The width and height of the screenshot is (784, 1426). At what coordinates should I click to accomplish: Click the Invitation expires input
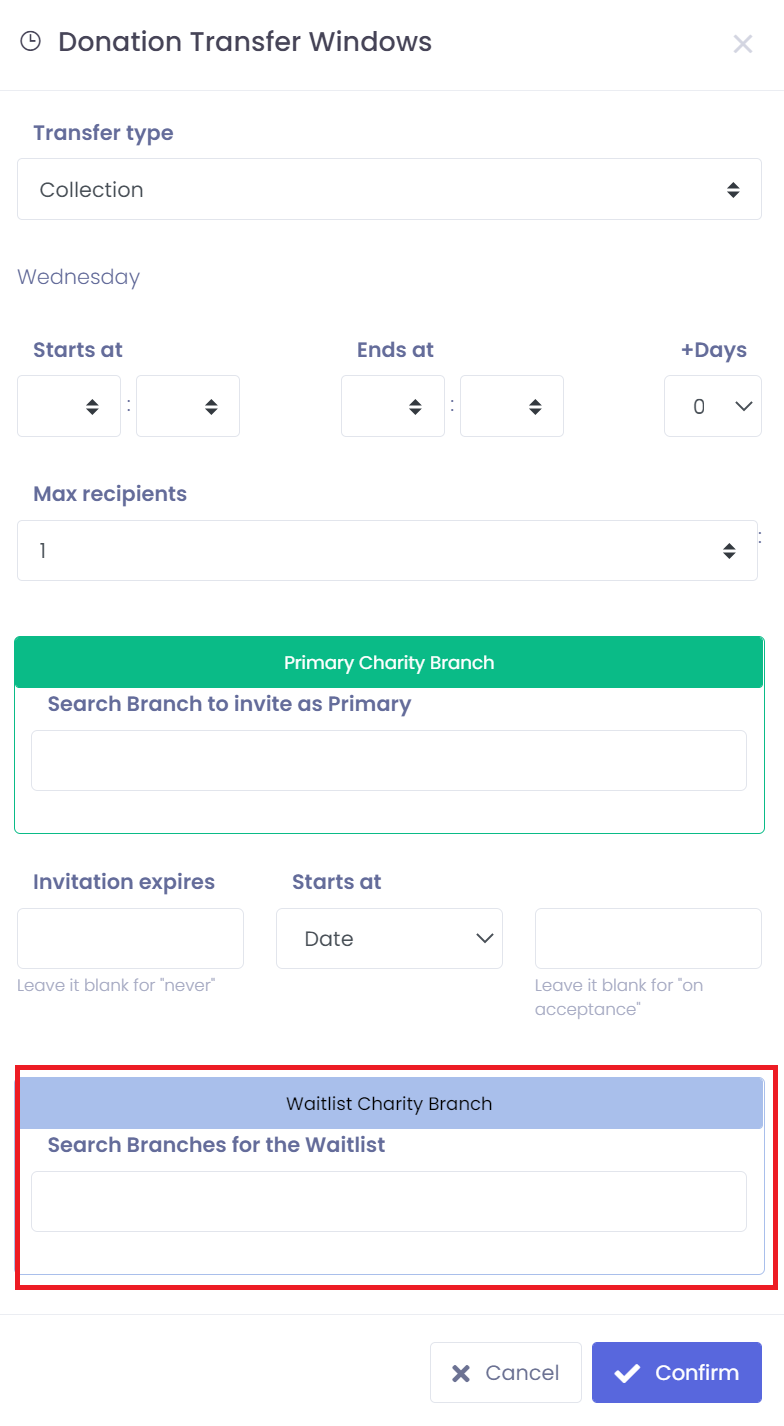(130, 938)
